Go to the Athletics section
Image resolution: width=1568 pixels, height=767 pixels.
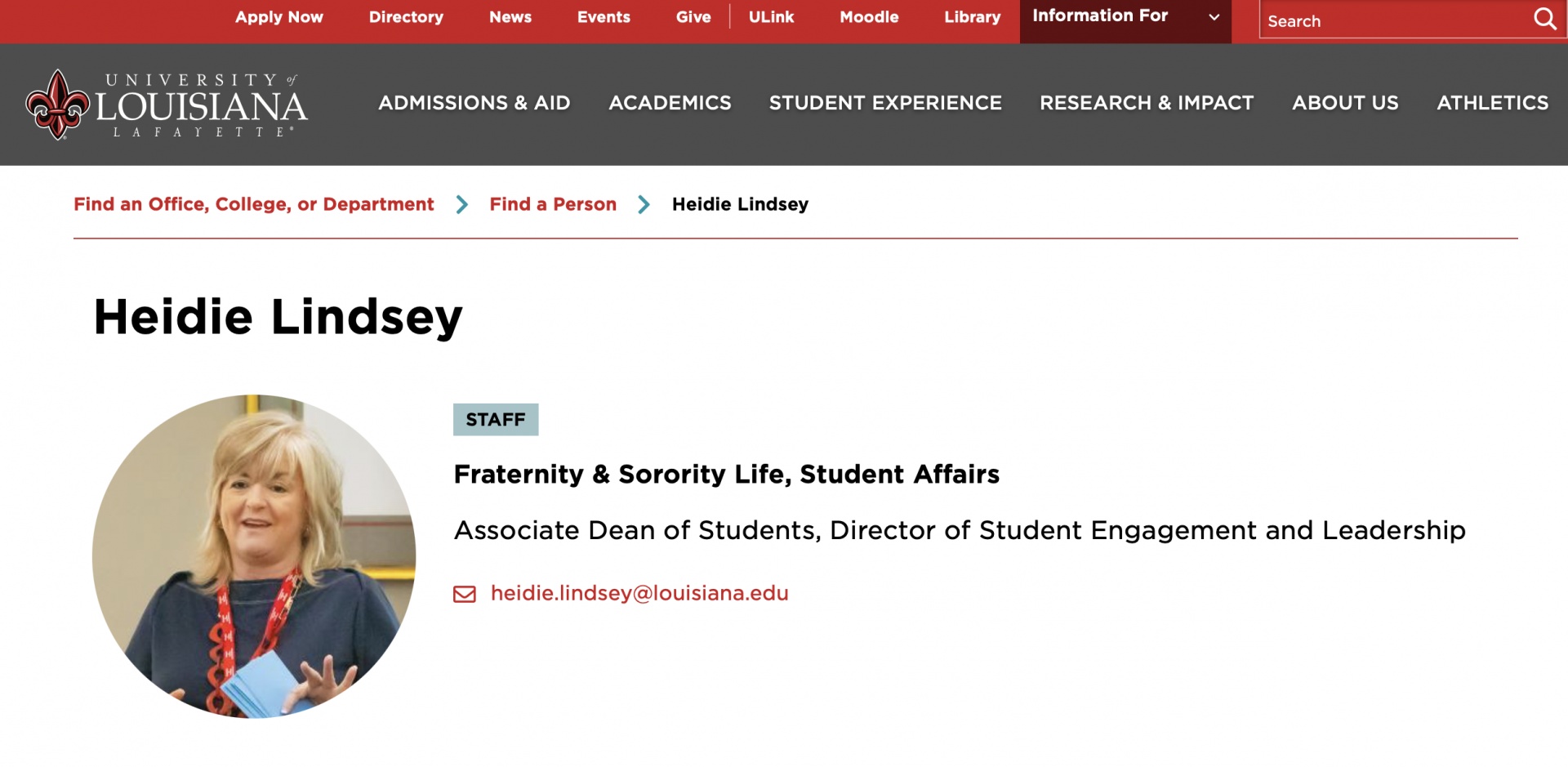point(1492,103)
